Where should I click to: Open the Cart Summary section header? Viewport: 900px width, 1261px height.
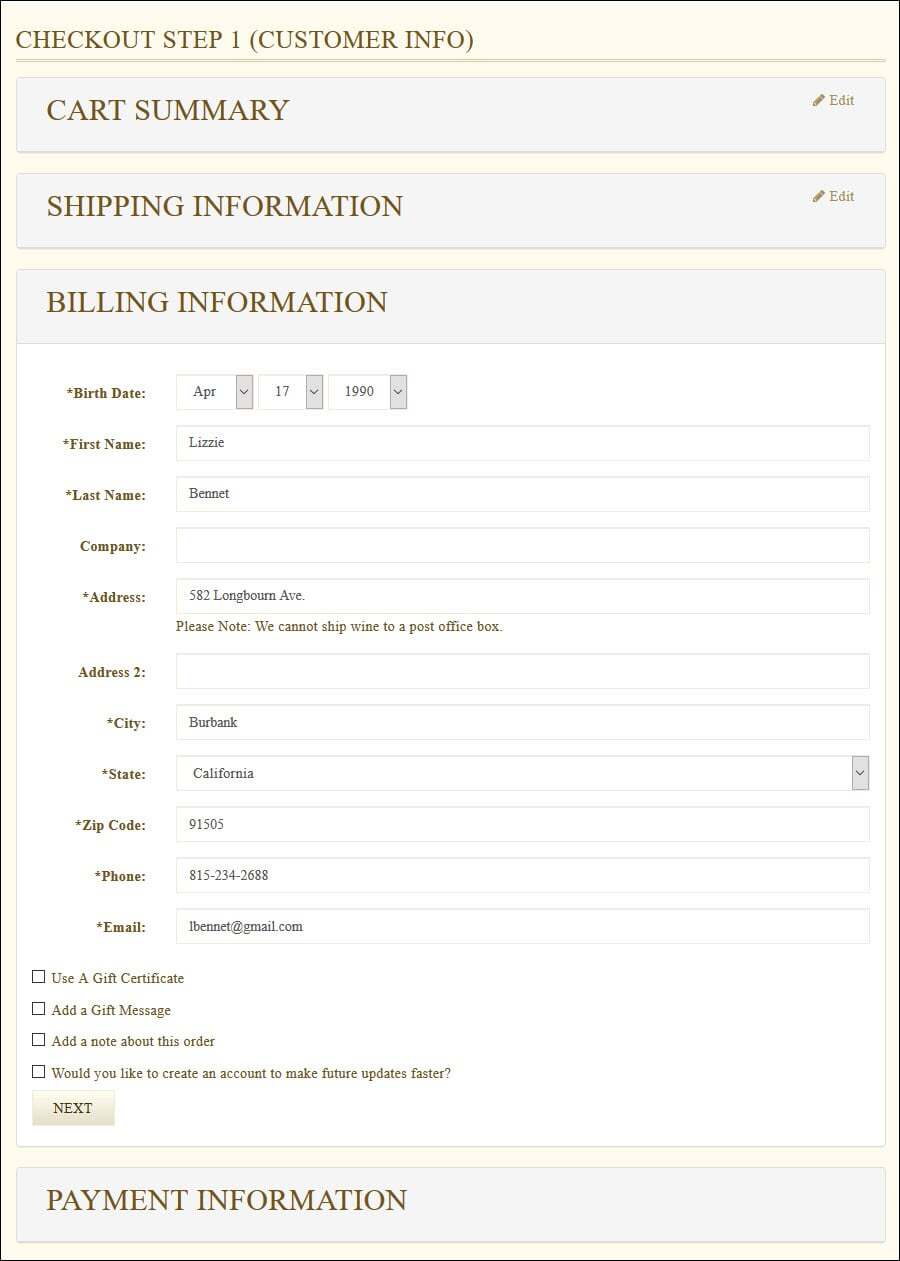(451, 115)
